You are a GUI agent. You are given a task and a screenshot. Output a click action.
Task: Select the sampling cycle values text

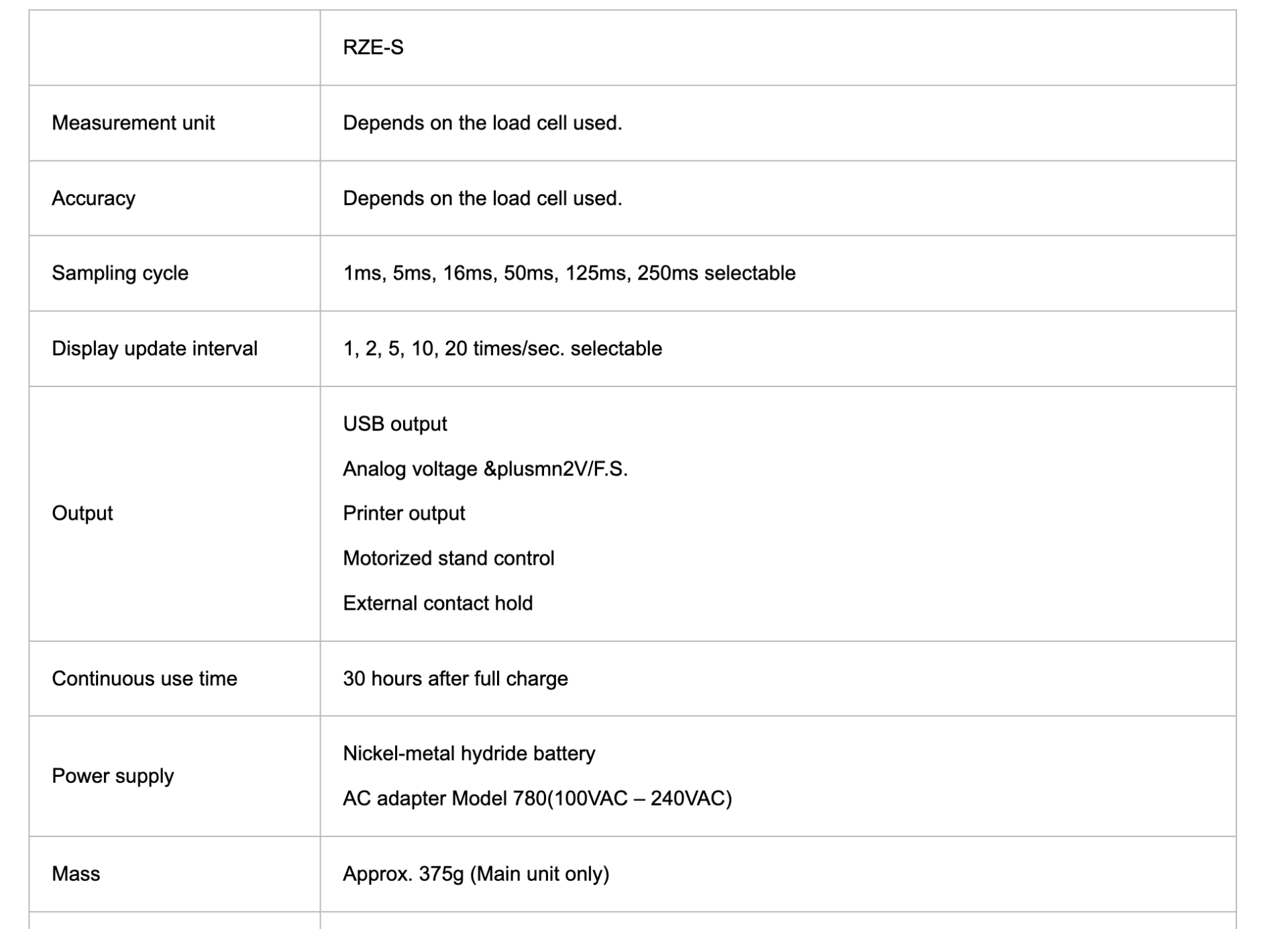pyautogui.click(x=569, y=274)
